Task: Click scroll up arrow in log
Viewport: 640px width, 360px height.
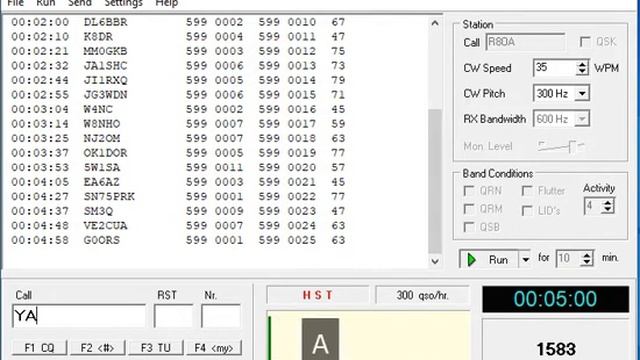Action: click(x=435, y=23)
